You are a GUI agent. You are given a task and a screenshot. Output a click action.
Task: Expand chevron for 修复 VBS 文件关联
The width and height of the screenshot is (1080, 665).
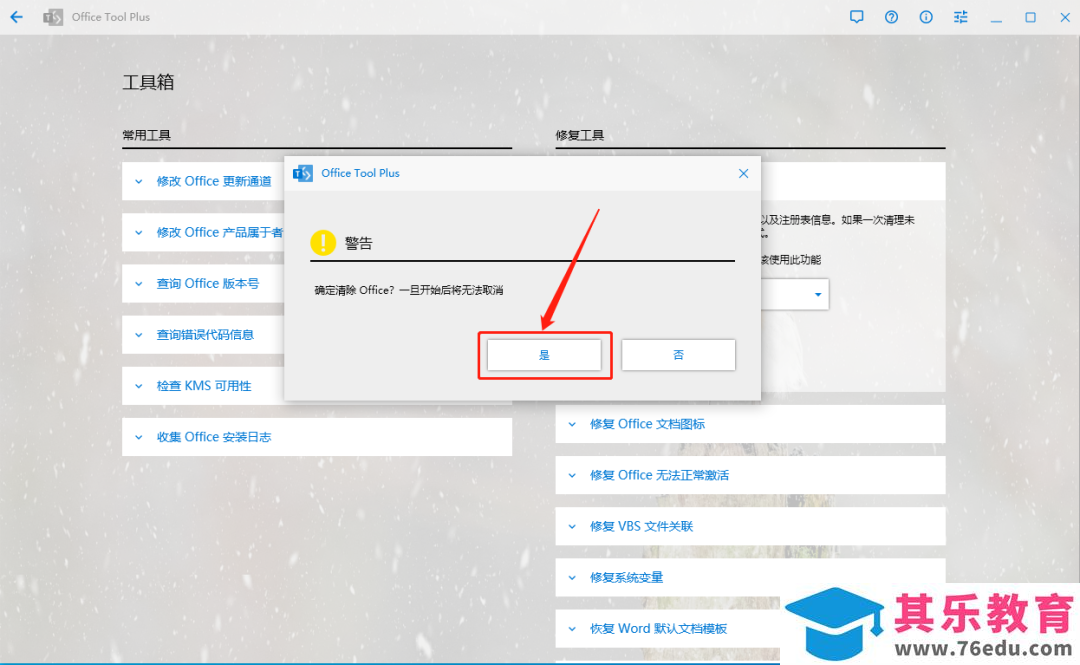pyautogui.click(x=572, y=526)
